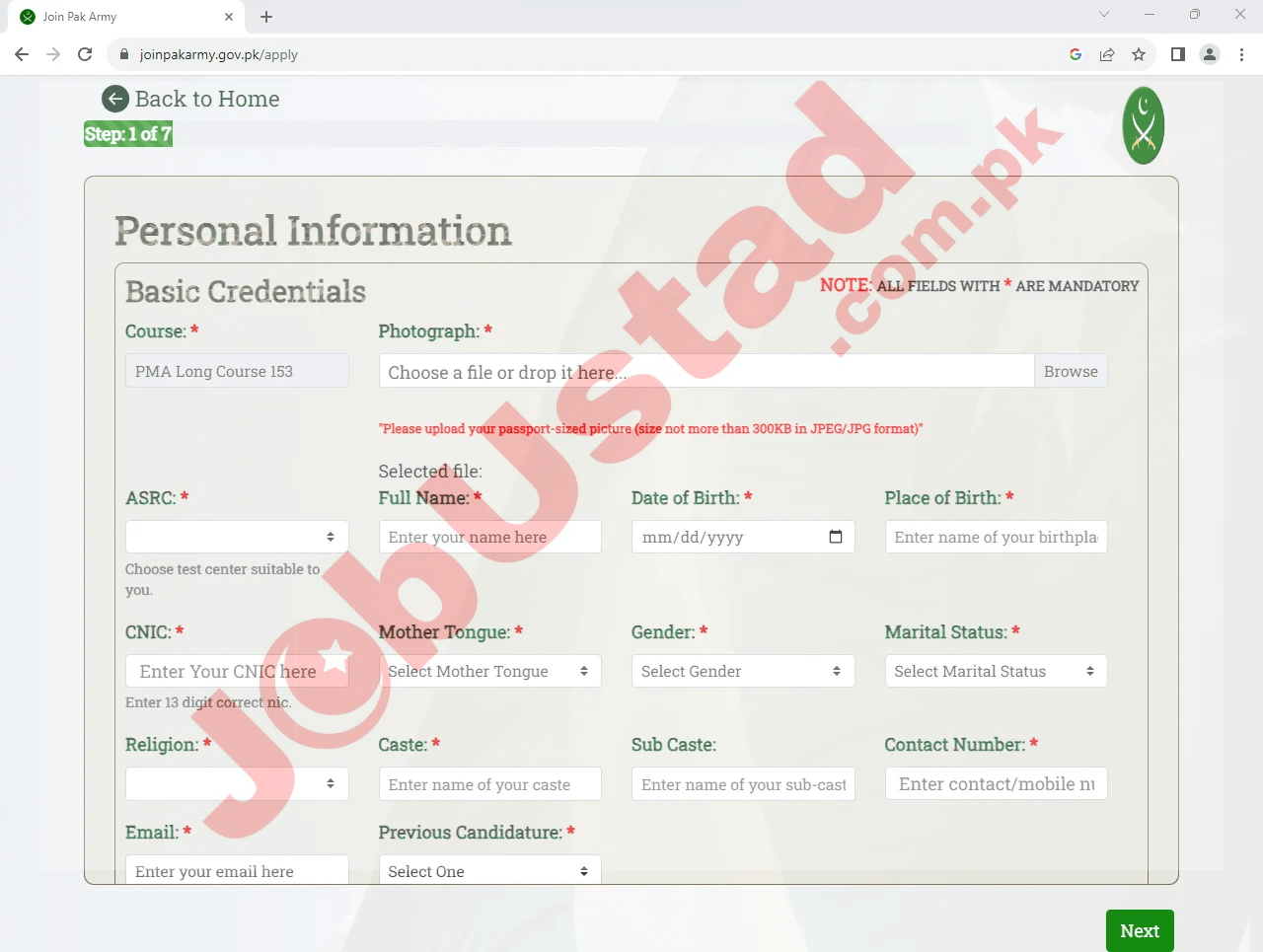Click the site padlock security icon
The width and height of the screenshot is (1263, 952).
click(x=124, y=54)
